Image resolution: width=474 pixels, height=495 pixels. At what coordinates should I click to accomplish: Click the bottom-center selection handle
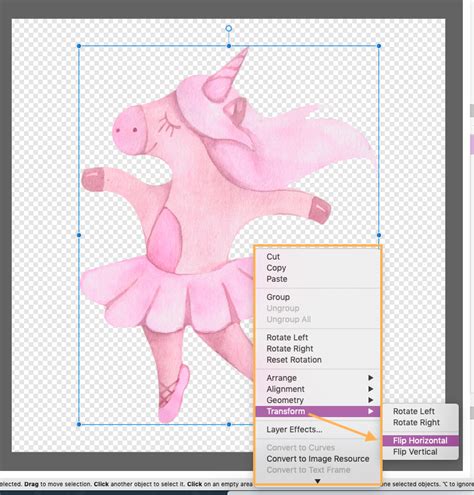coord(229,424)
